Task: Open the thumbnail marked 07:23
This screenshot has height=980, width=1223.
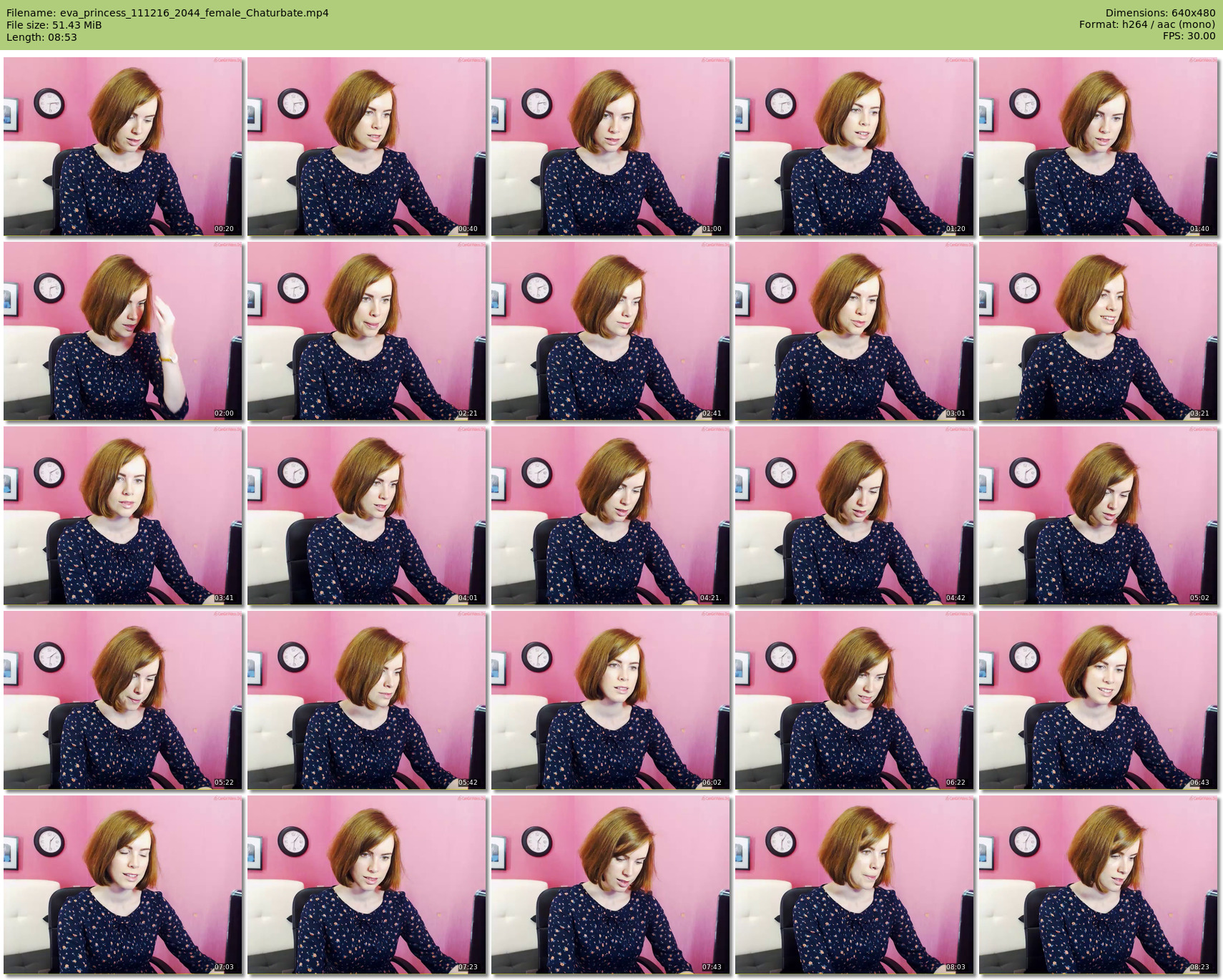Action: coord(367,885)
